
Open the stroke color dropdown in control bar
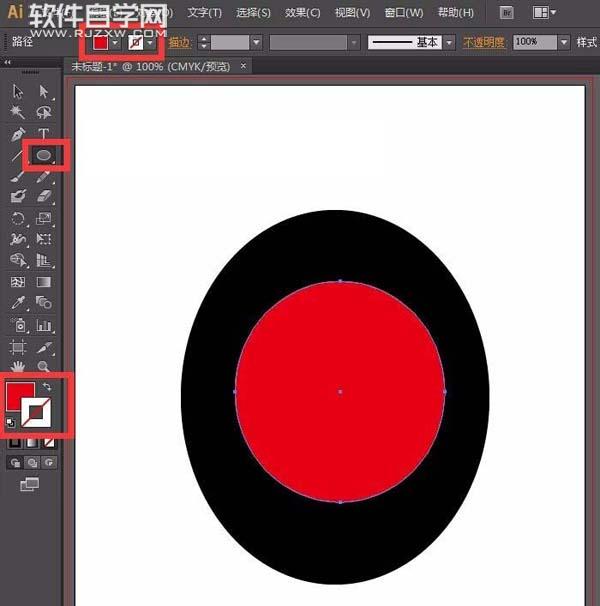(x=151, y=44)
